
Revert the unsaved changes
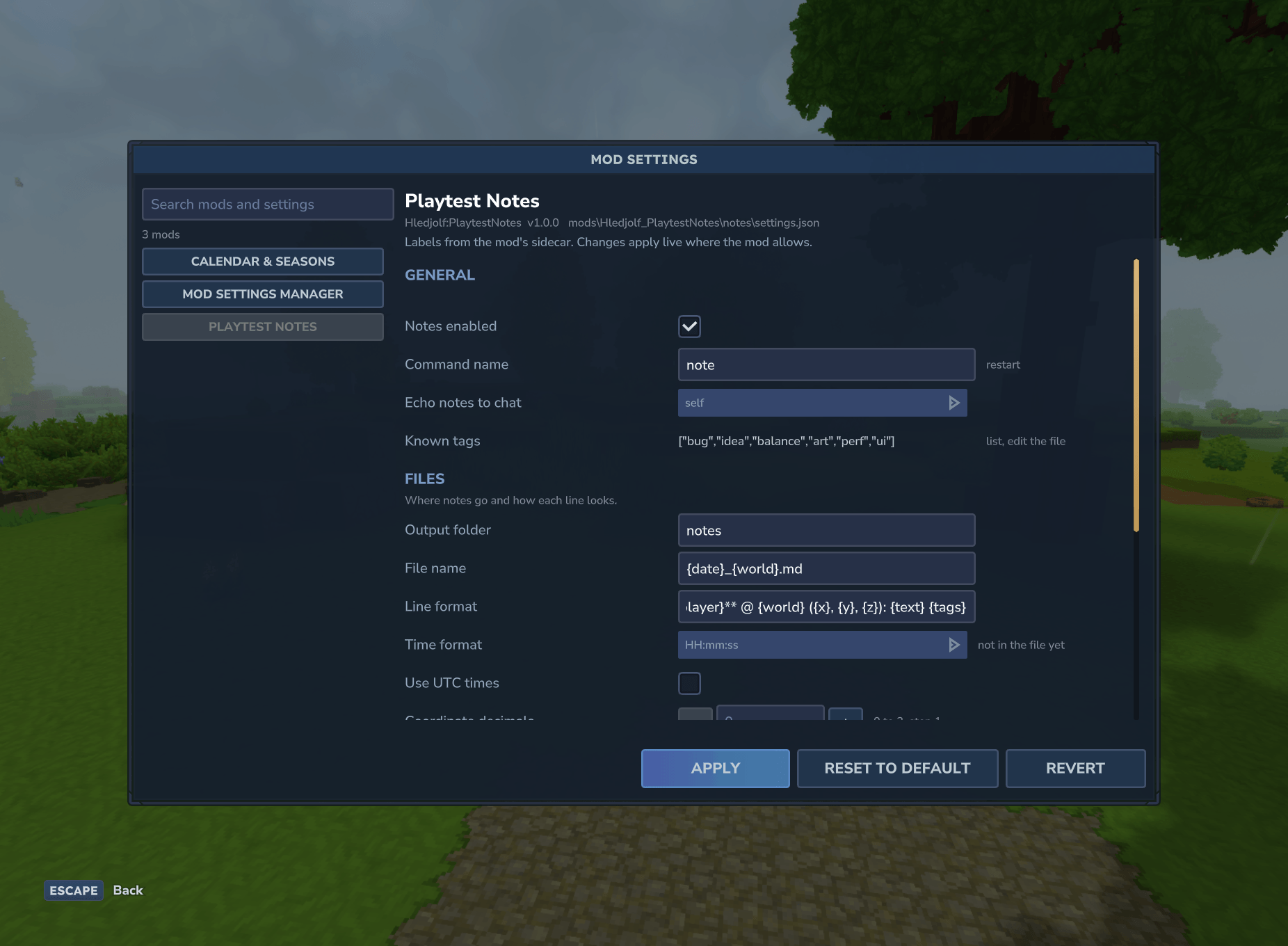tap(1075, 769)
